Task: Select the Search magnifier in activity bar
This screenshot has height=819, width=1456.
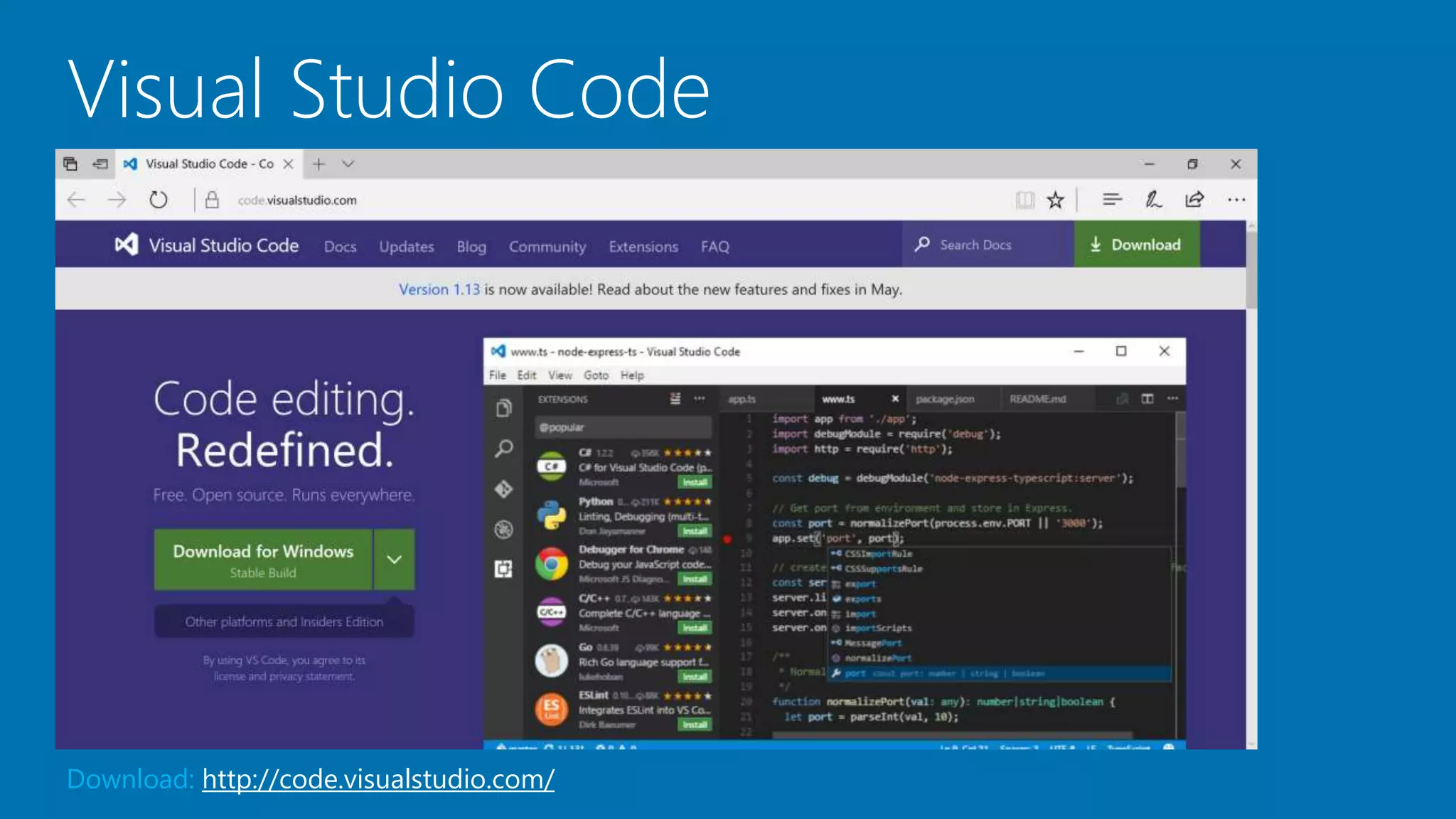Action: tap(504, 449)
